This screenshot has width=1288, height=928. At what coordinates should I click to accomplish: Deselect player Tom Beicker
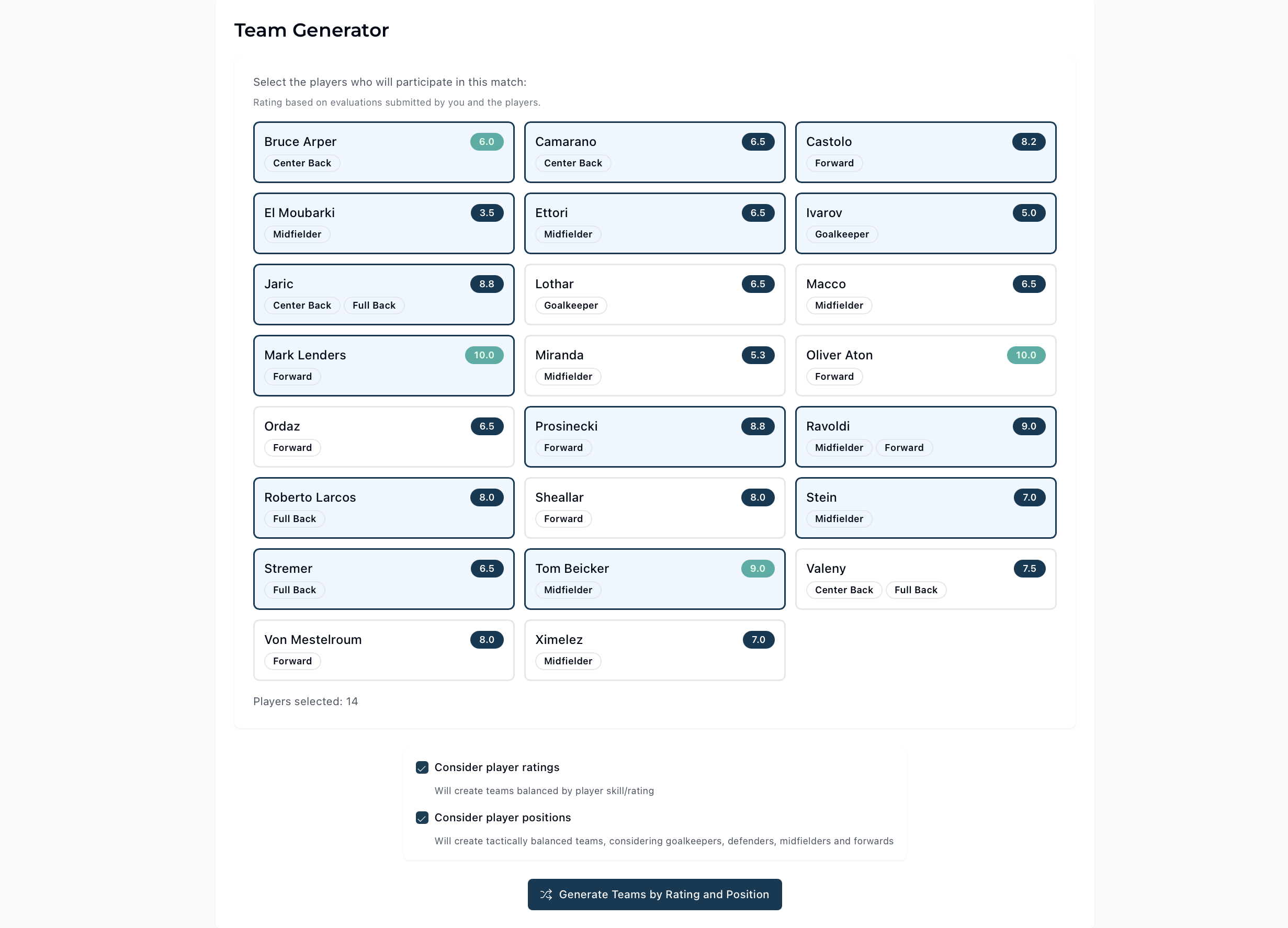click(x=654, y=579)
